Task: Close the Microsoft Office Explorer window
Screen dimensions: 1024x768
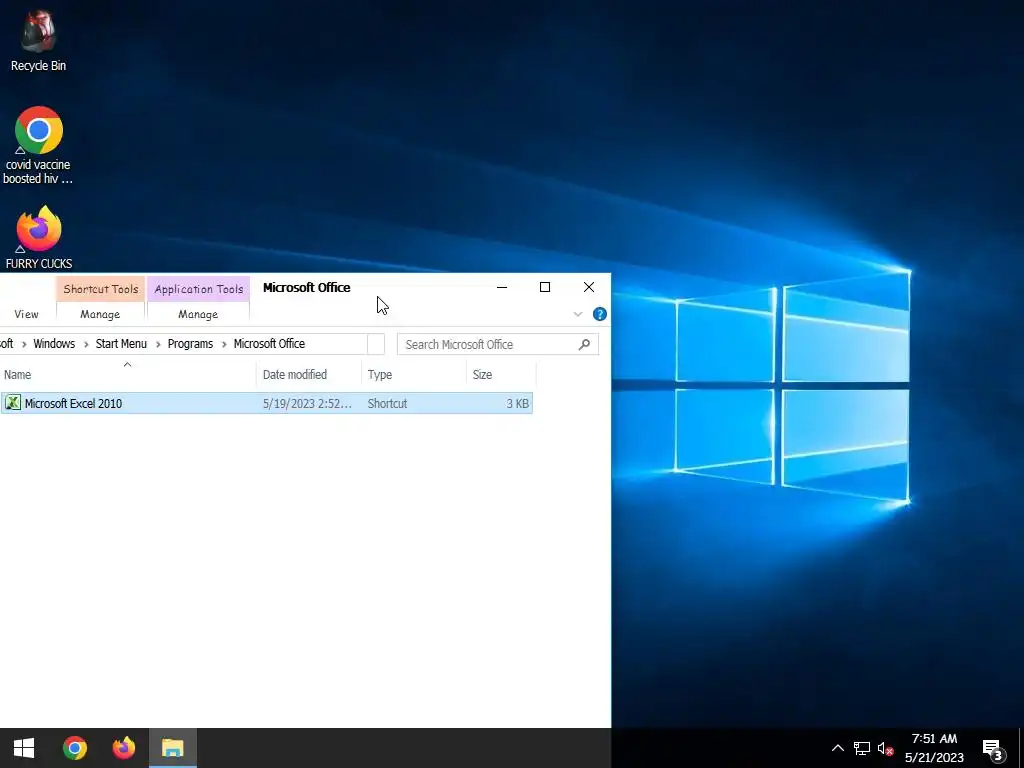Action: (x=588, y=287)
